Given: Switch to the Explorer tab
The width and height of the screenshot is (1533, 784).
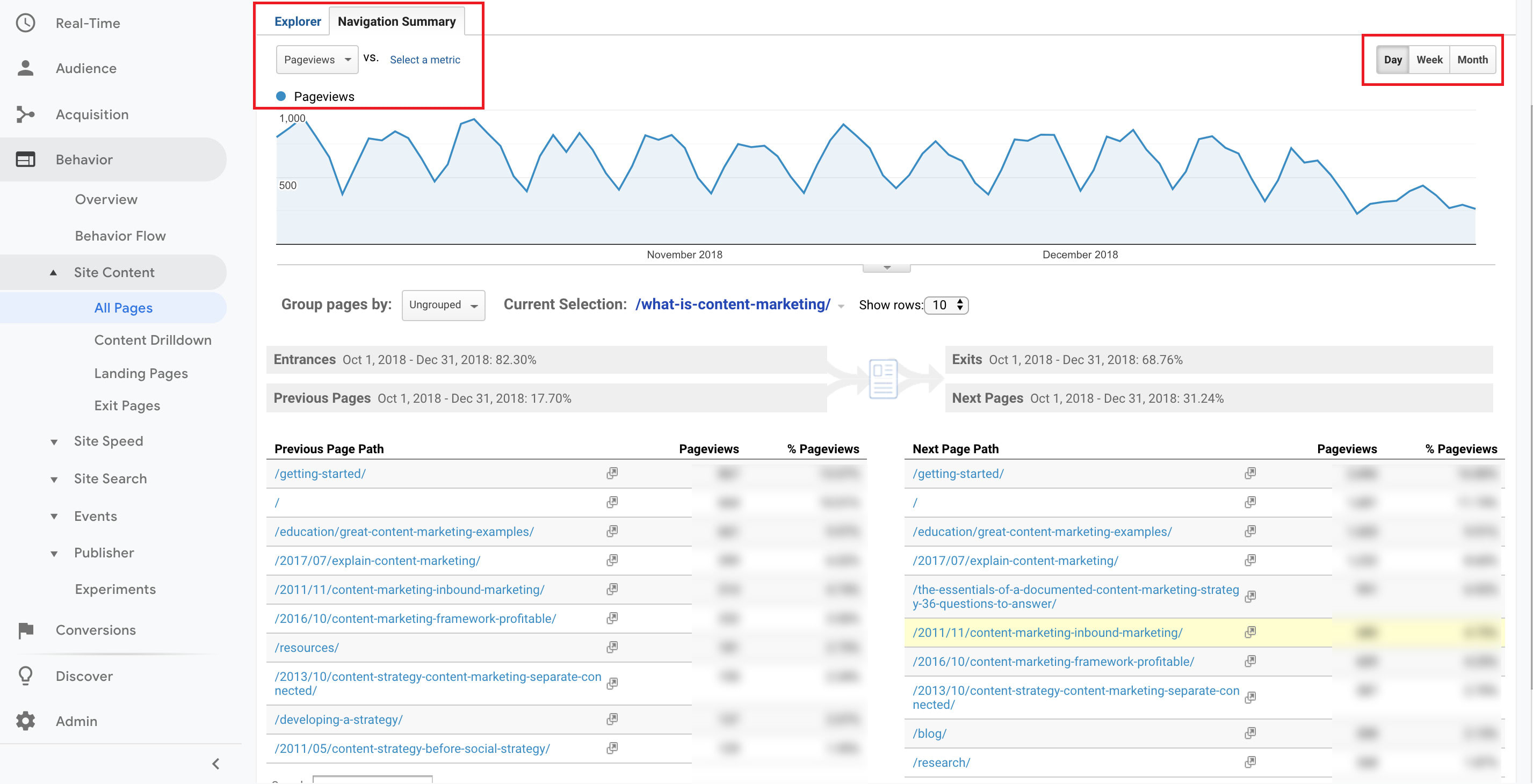Looking at the screenshot, I should (298, 21).
